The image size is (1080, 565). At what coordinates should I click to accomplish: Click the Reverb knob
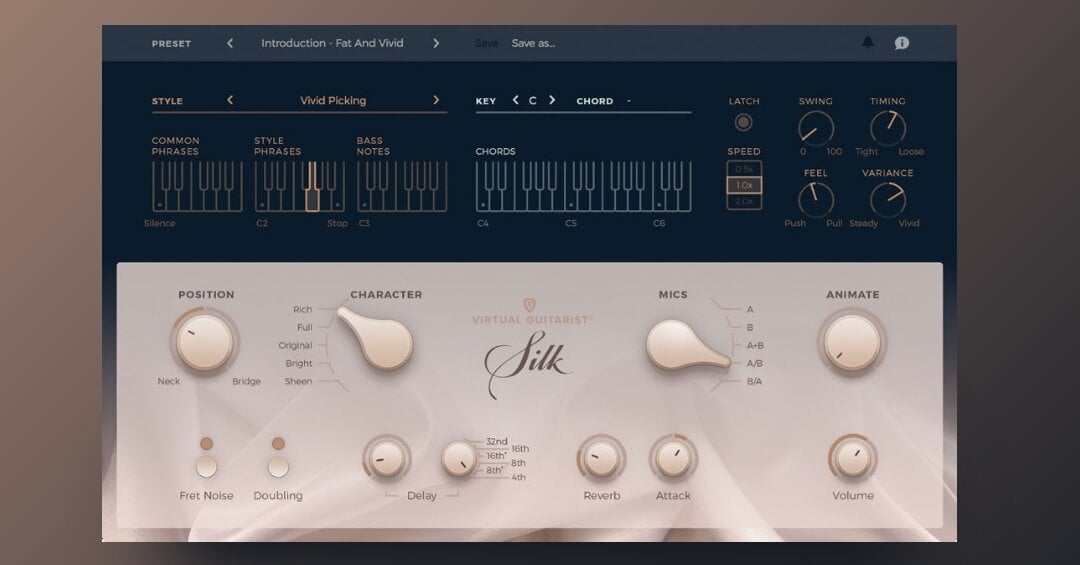[x=601, y=458]
